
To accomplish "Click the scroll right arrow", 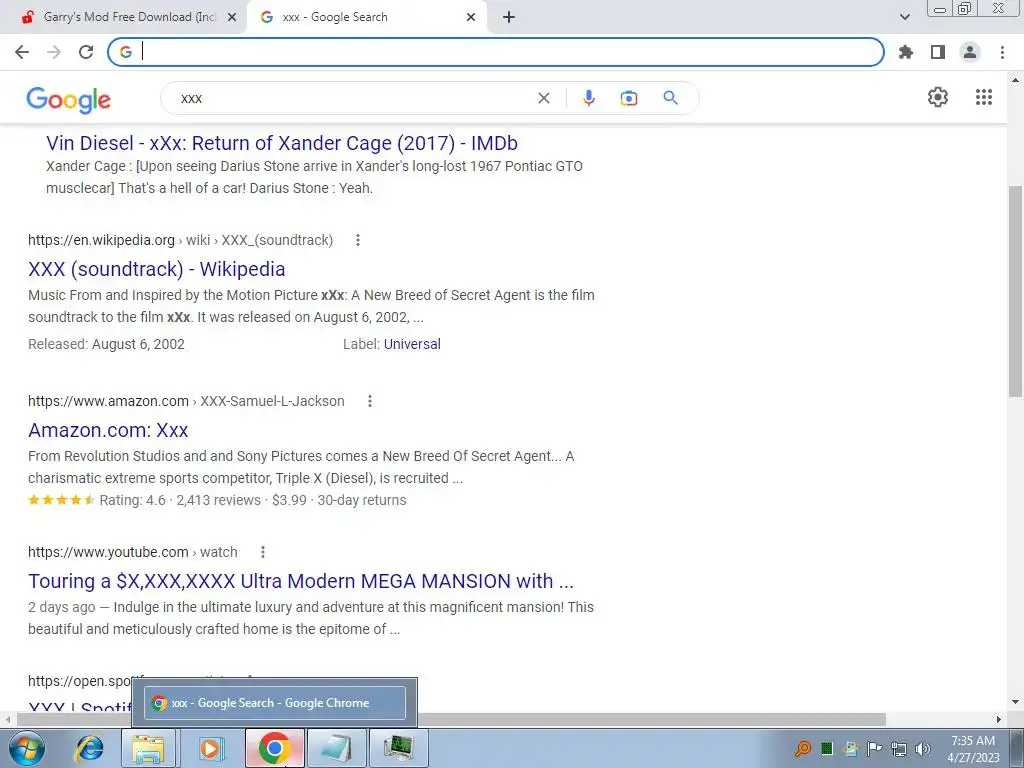I will [999, 719].
